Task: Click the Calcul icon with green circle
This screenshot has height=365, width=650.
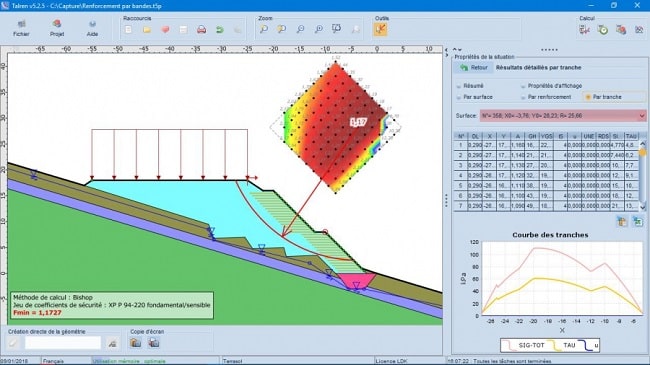Action: point(603,29)
